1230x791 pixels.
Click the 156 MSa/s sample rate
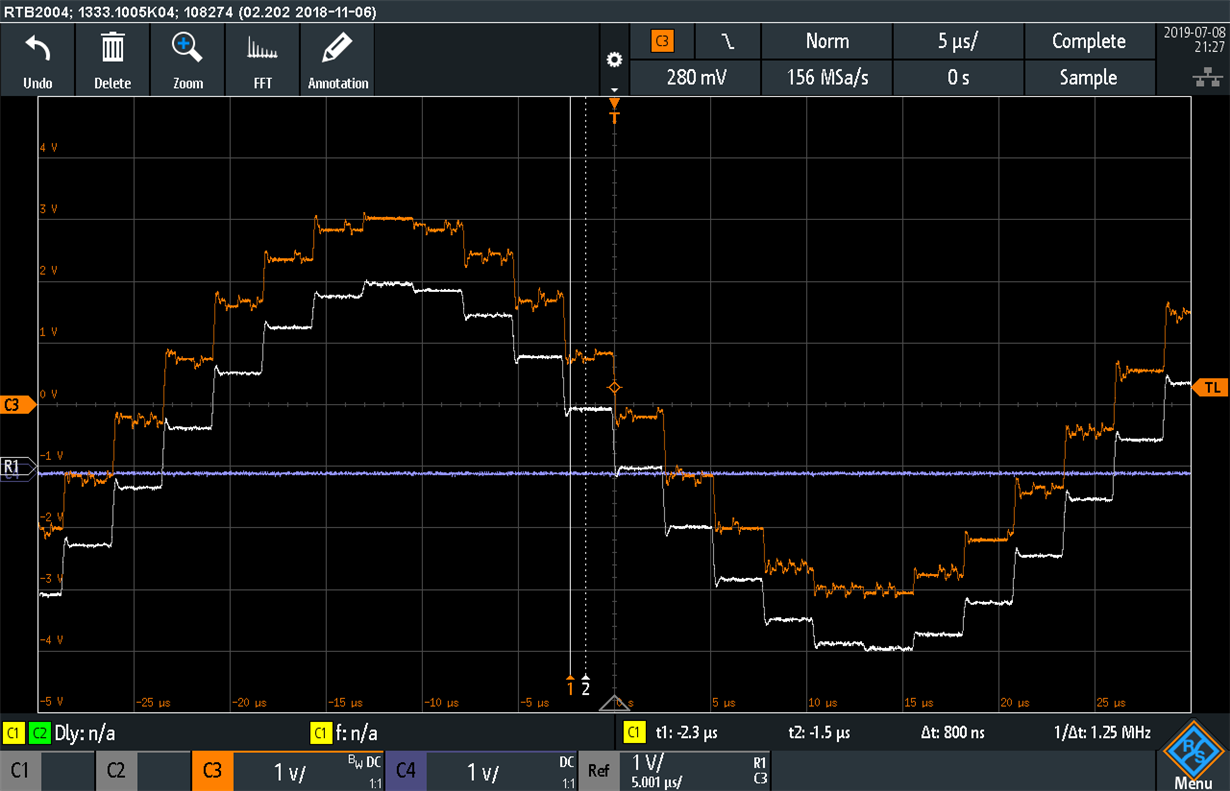(827, 77)
